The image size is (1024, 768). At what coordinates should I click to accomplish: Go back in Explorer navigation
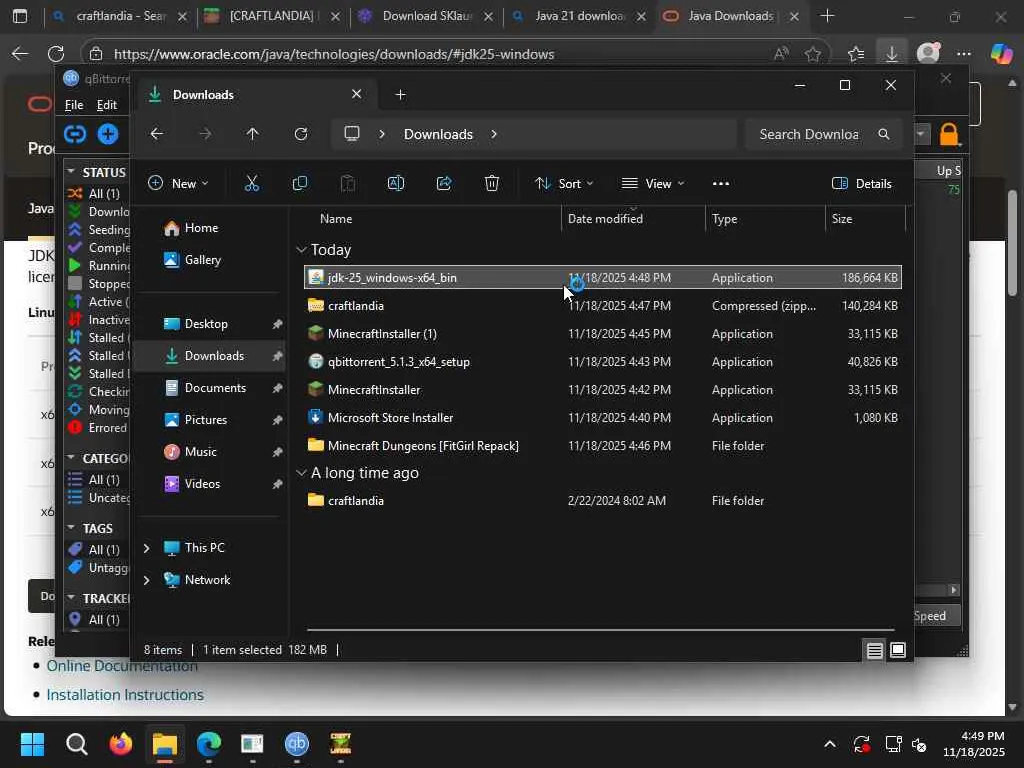(x=157, y=134)
